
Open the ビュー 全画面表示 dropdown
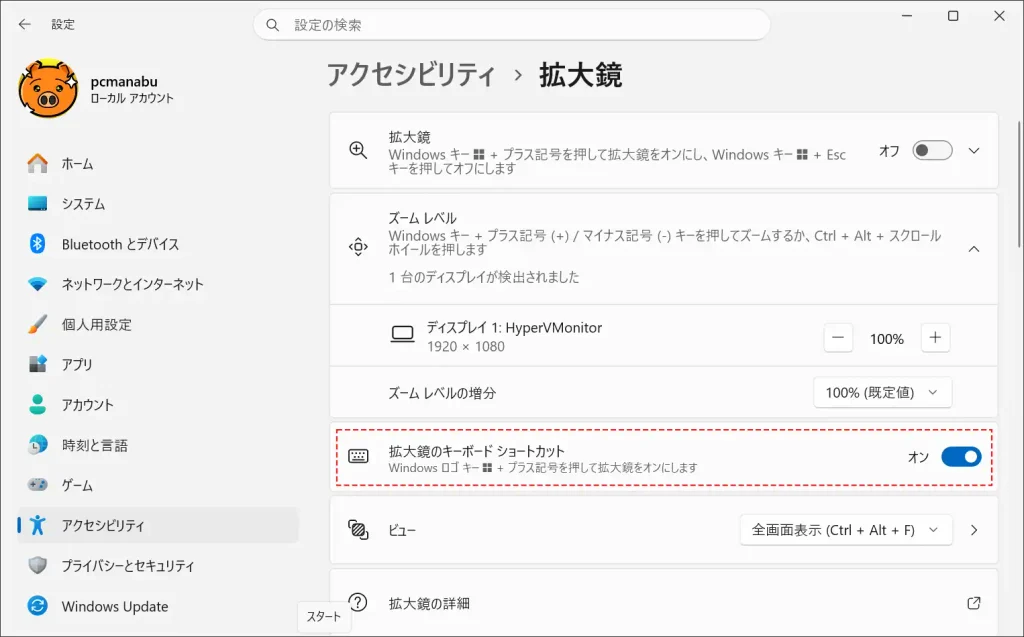click(x=846, y=530)
